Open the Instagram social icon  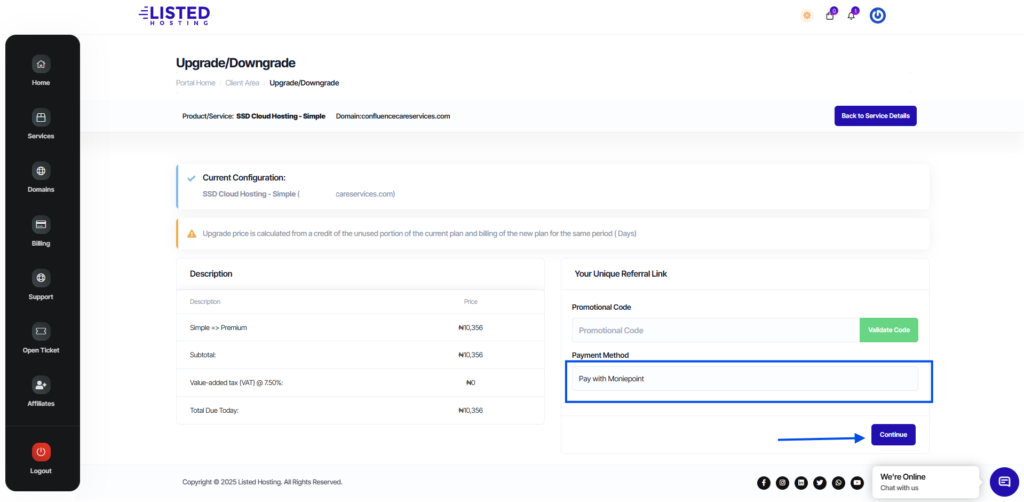coord(783,483)
